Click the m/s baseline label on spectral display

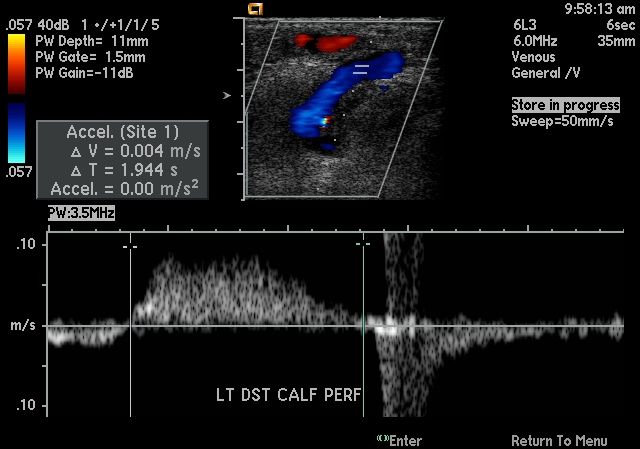[22, 325]
